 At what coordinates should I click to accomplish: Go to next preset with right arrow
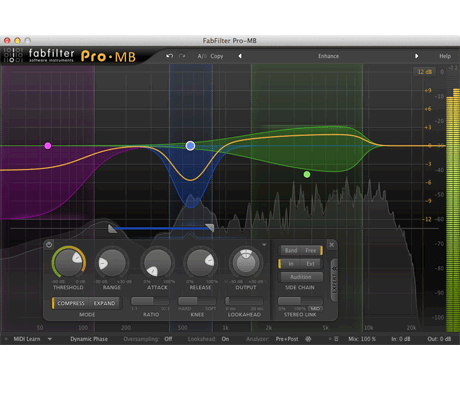416,56
